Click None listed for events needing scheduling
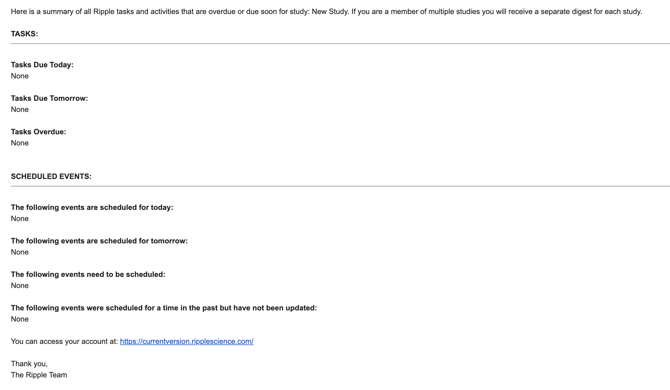670x390 pixels. [x=20, y=285]
